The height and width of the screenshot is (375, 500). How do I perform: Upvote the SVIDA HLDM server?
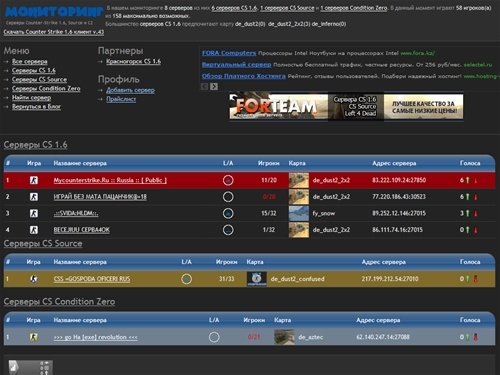click(x=467, y=213)
